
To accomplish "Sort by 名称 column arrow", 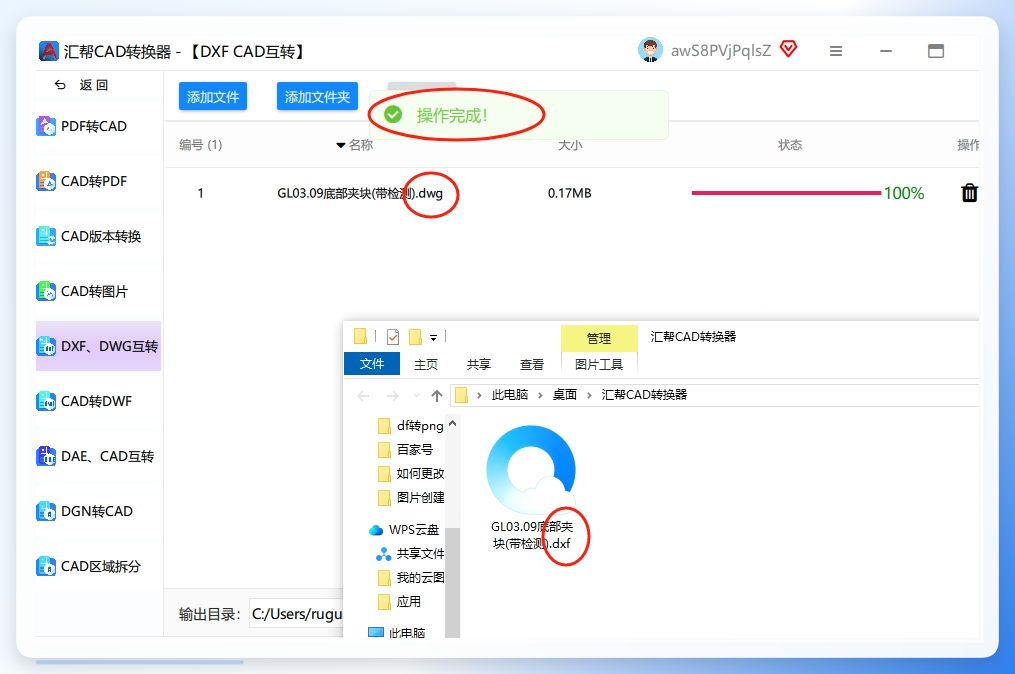I will [x=340, y=145].
